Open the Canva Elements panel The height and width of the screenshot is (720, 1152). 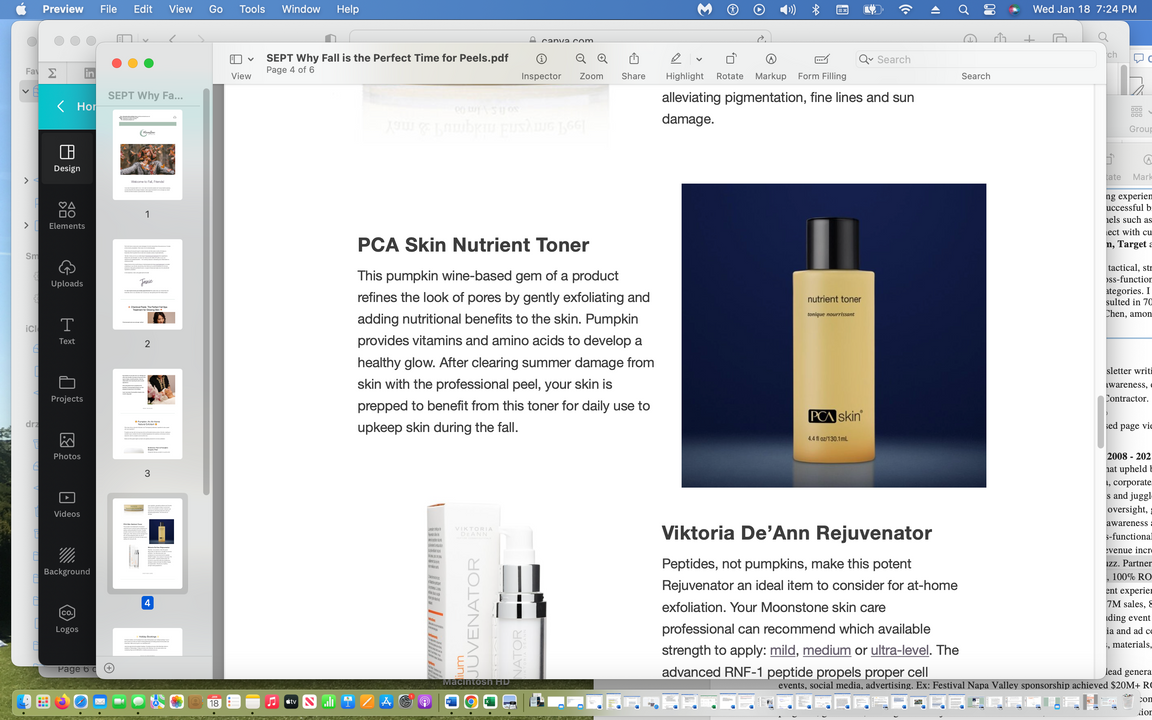tap(67, 215)
